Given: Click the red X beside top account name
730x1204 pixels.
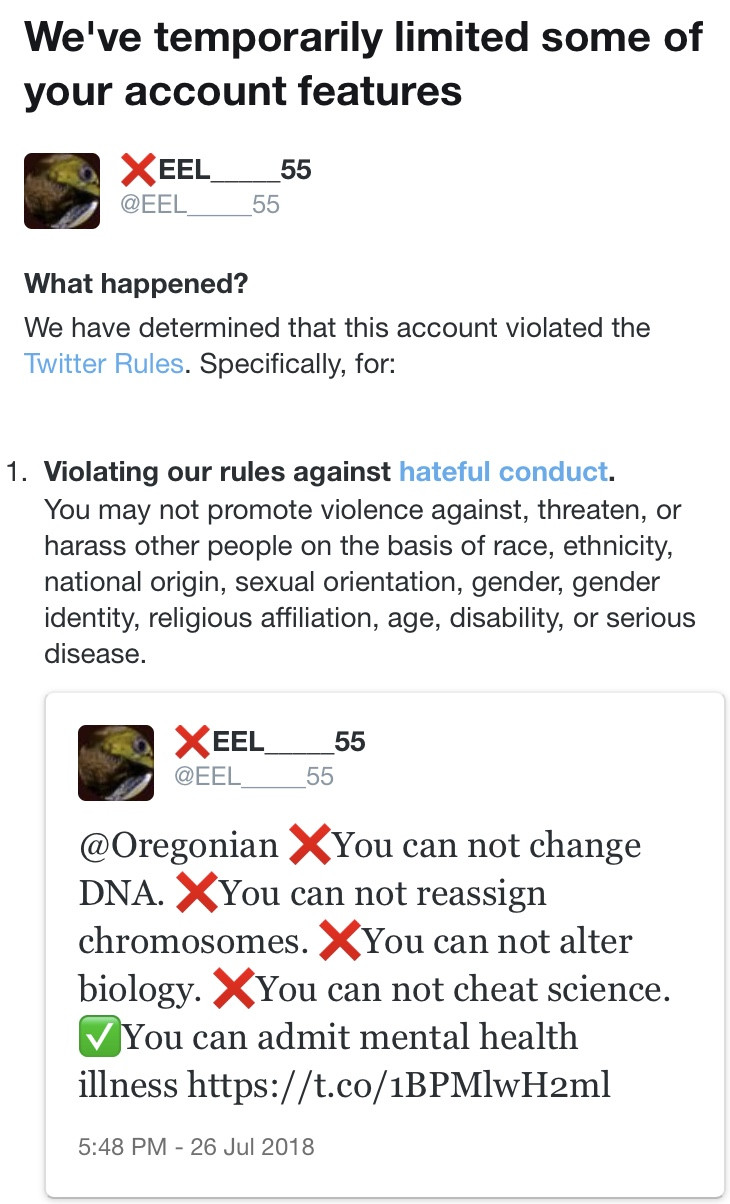Looking at the screenshot, I should [138, 171].
